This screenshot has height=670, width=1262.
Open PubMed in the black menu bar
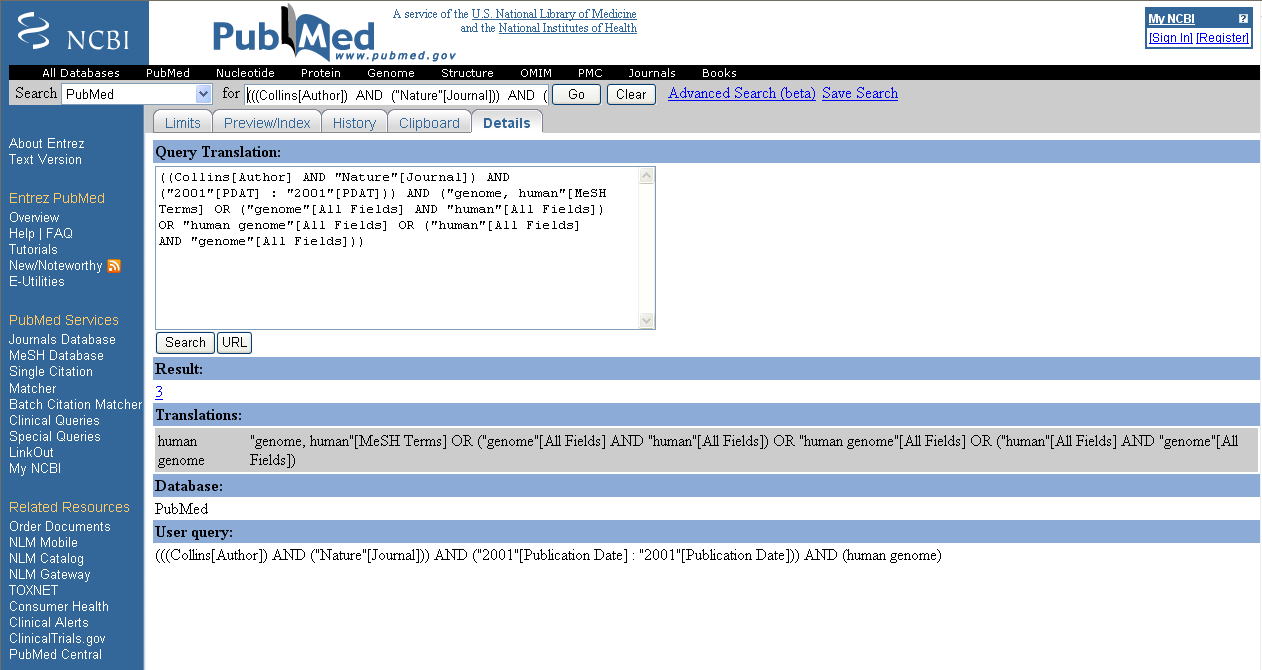click(168, 73)
